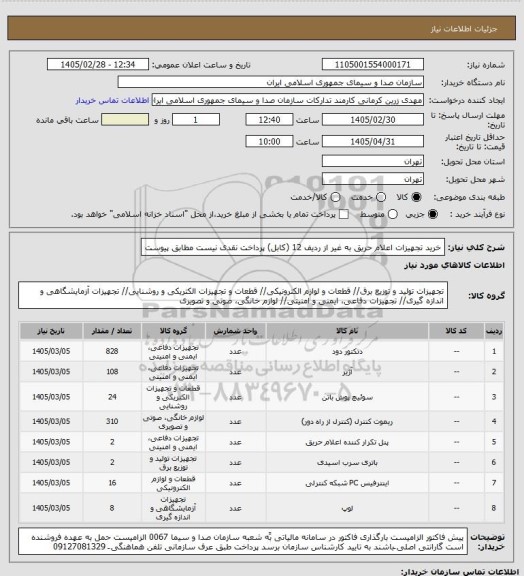The width and height of the screenshot is (524, 576).
Task: Click the ردیف column header
Action: [494, 331]
